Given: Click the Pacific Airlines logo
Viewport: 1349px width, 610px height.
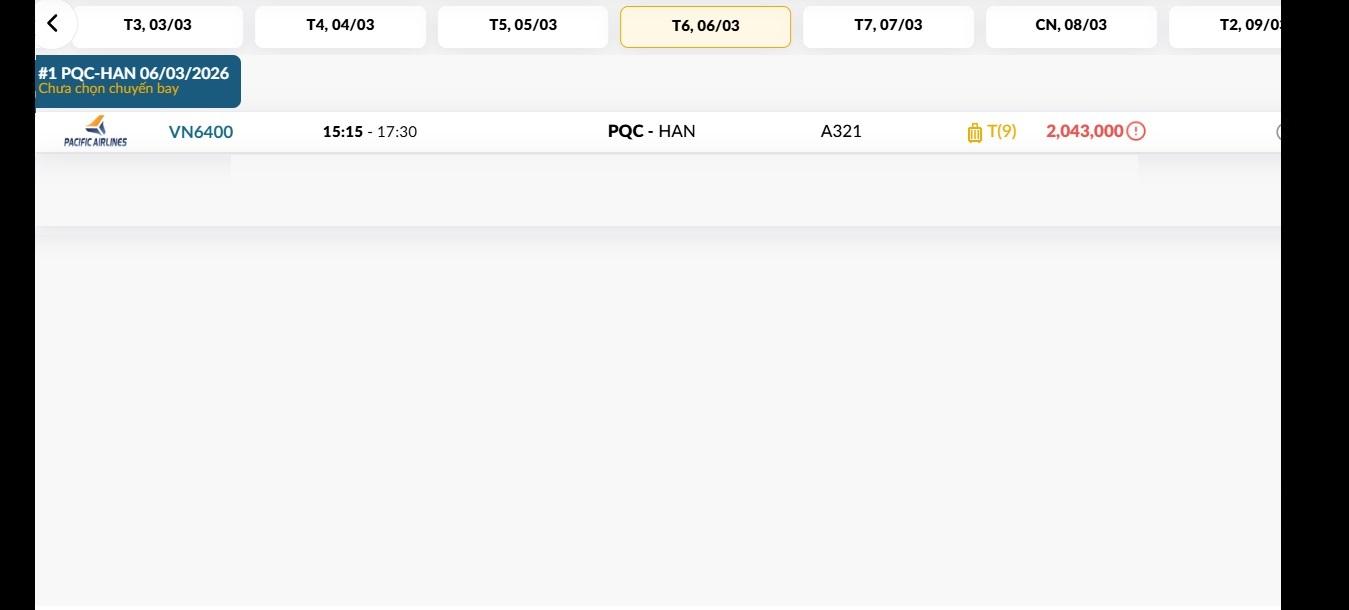Looking at the screenshot, I should [x=95, y=131].
